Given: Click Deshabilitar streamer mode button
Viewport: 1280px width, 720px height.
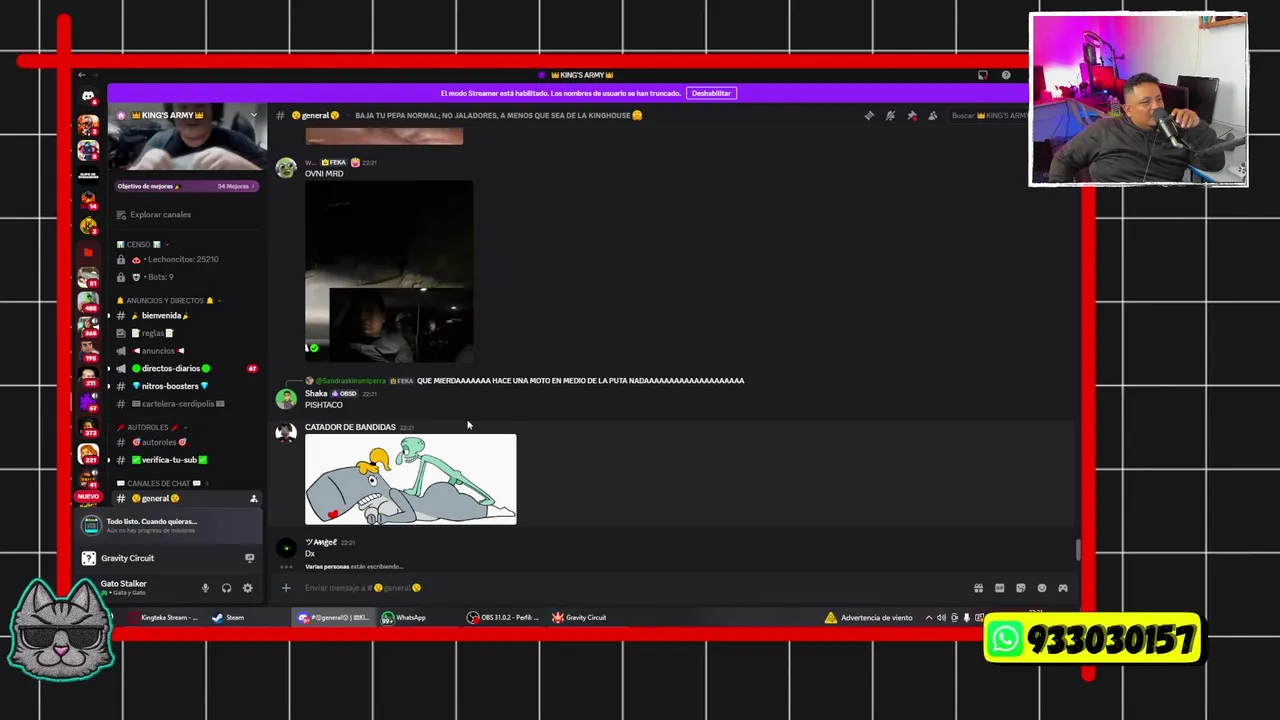Looking at the screenshot, I should tap(711, 93).
